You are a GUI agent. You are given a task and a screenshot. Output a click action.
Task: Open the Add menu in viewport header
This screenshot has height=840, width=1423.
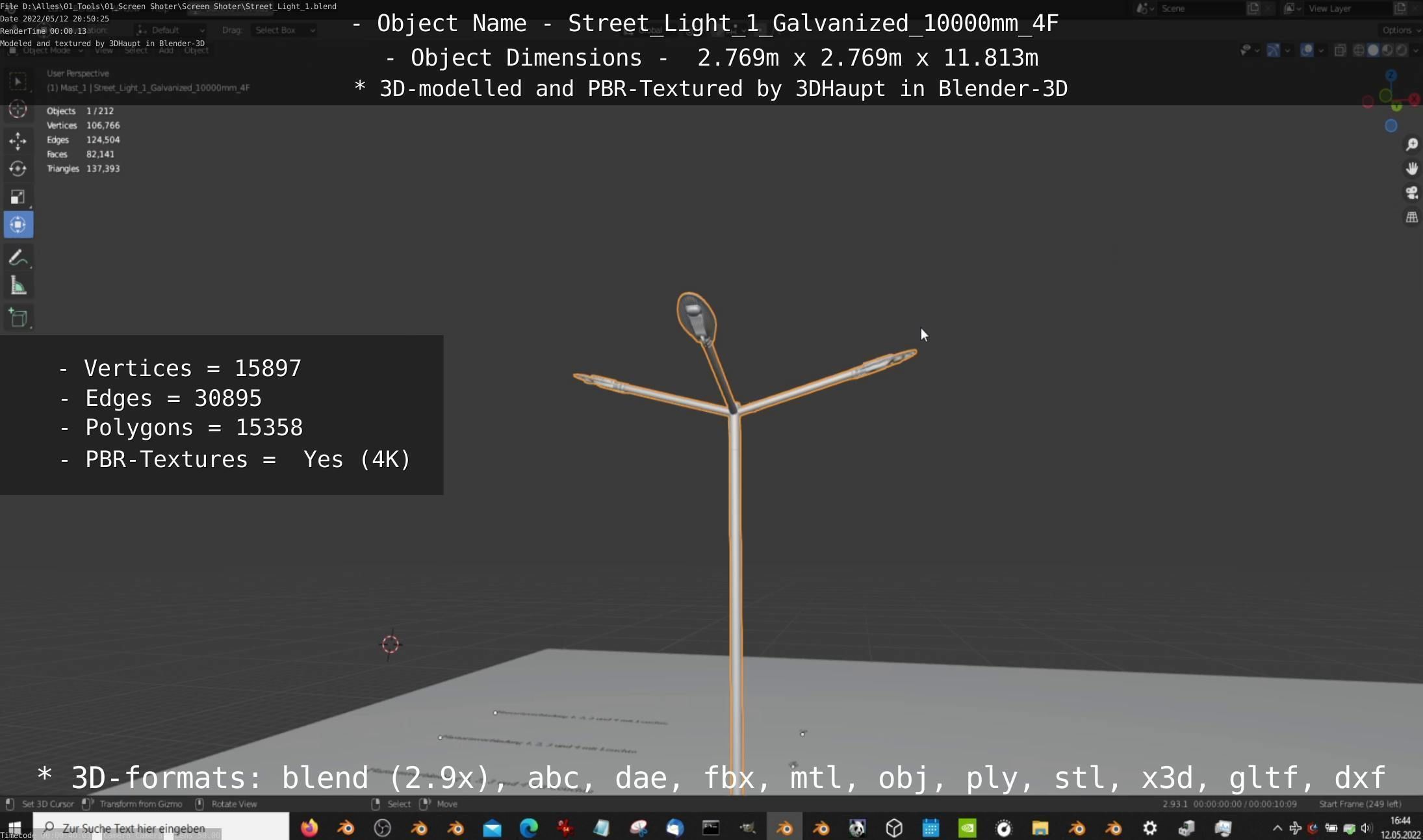tap(166, 50)
